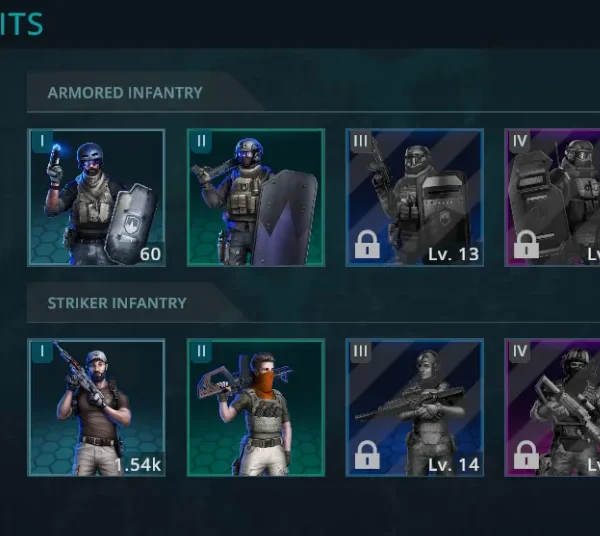Screen dimensions: 600x536
Task: Click the tier I badge on Armored Infantry
Action: pos(42,141)
